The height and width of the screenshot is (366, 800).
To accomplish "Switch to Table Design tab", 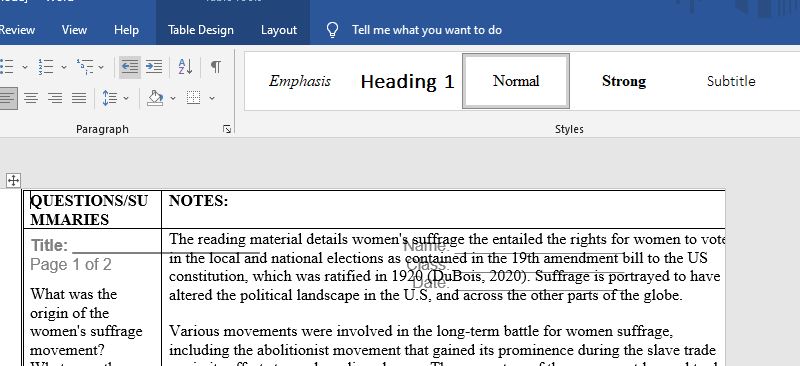I will 201,30.
